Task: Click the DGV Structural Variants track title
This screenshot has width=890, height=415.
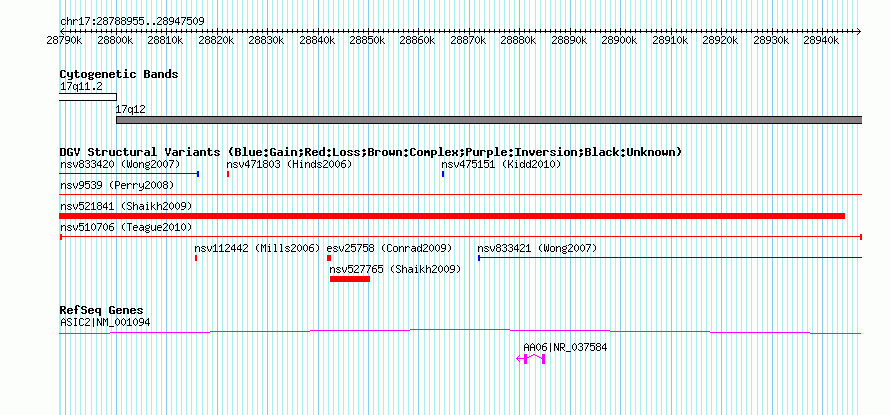Action: (x=371, y=153)
